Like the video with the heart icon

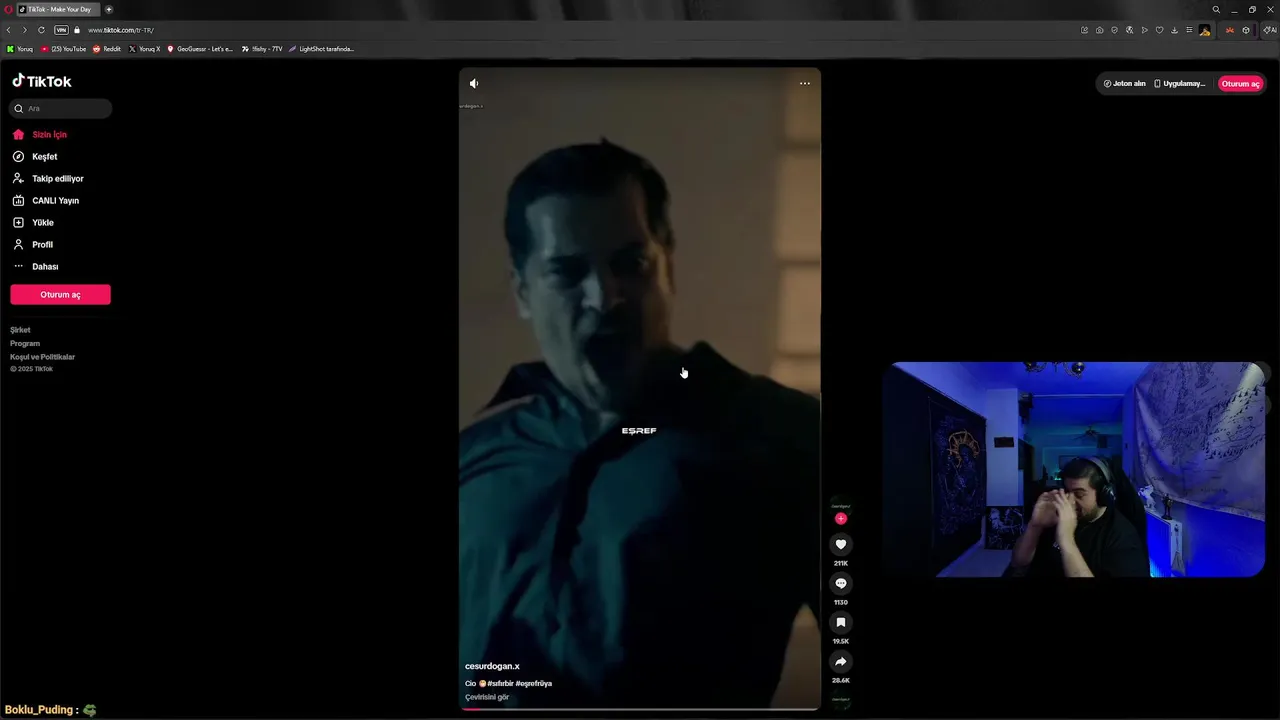(841, 544)
